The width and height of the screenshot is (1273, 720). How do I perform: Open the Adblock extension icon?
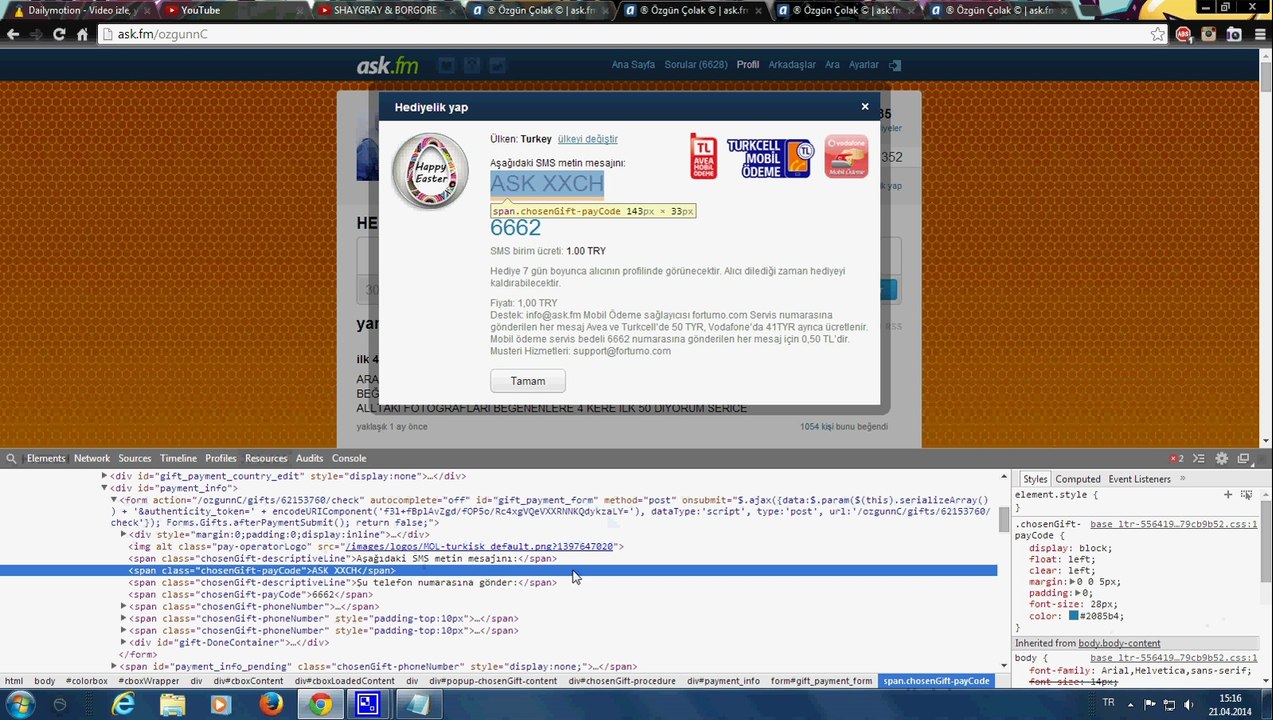tap(1183, 34)
